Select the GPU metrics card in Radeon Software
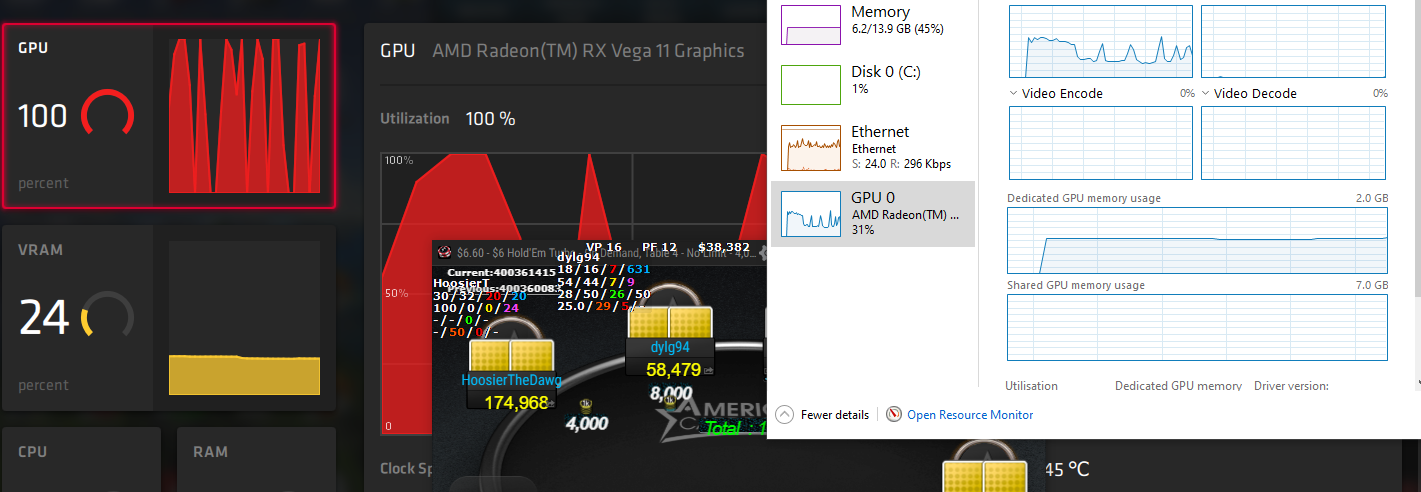 tap(168, 115)
